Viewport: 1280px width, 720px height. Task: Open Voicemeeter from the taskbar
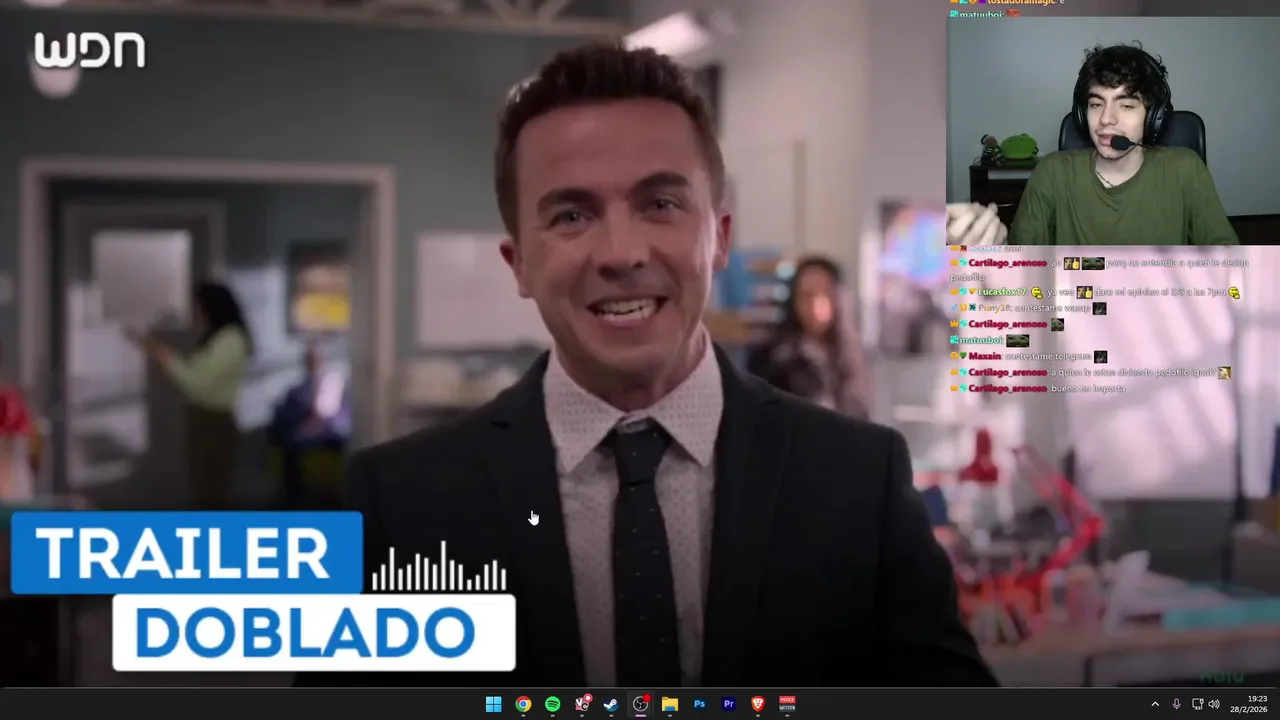787,704
